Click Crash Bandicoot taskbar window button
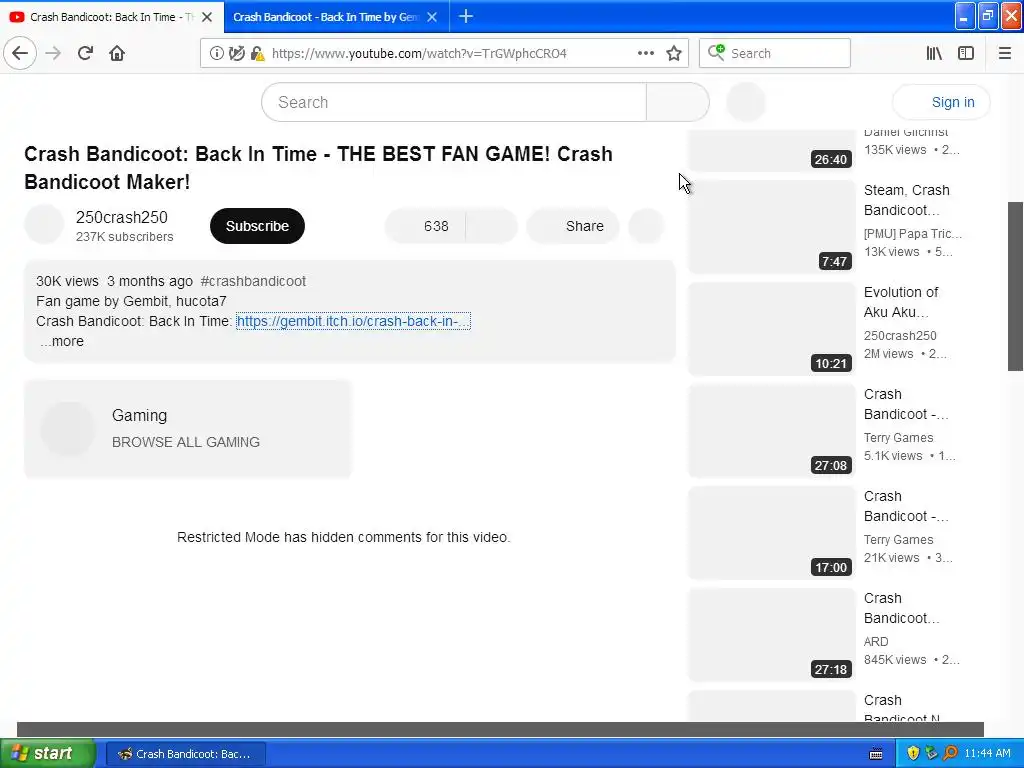The width and height of the screenshot is (1024, 768). tap(185, 754)
